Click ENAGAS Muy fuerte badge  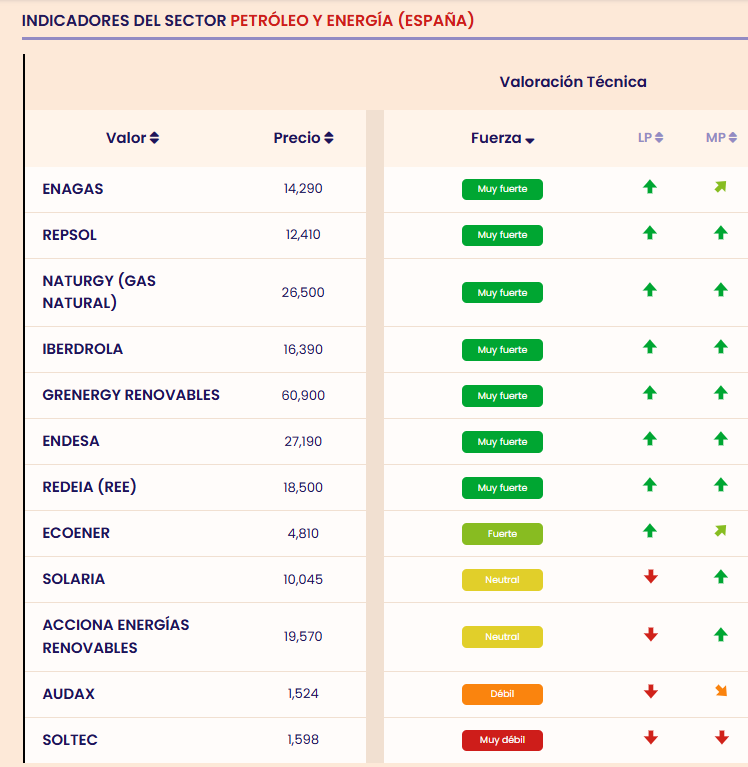[502, 189]
